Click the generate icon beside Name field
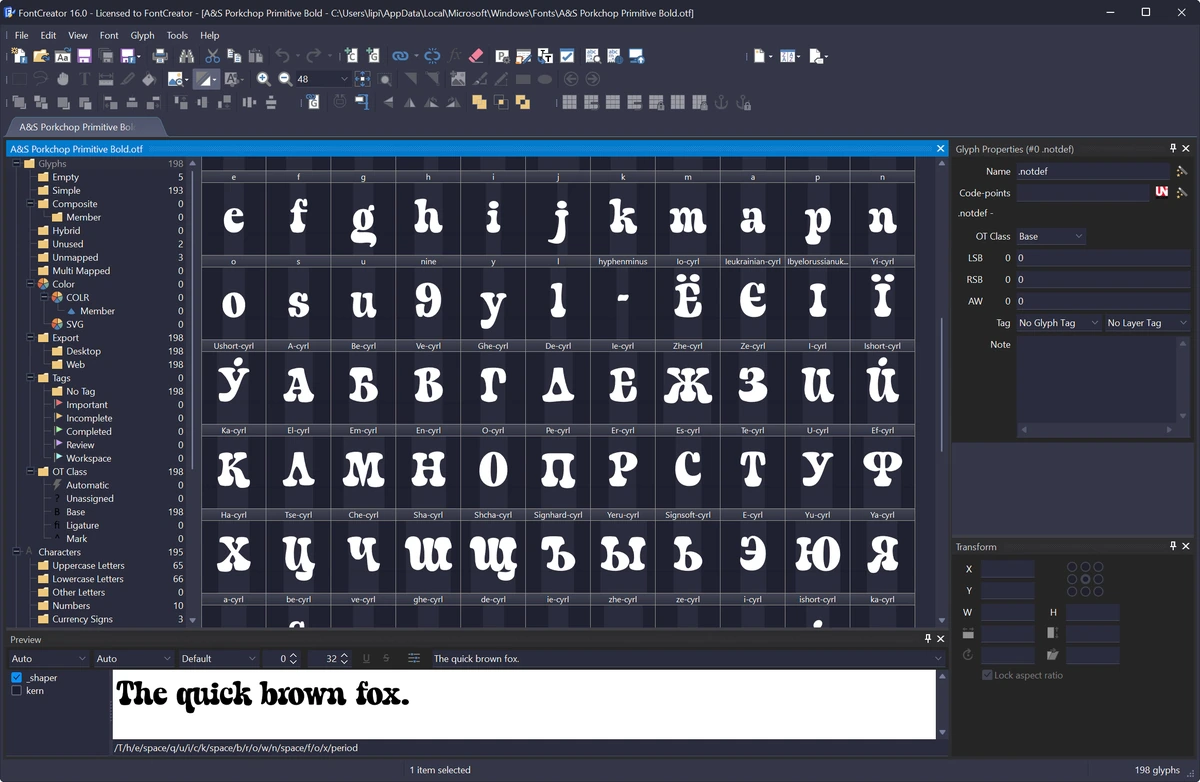This screenshot has width=1200, height=782. tap(1181, 171)
